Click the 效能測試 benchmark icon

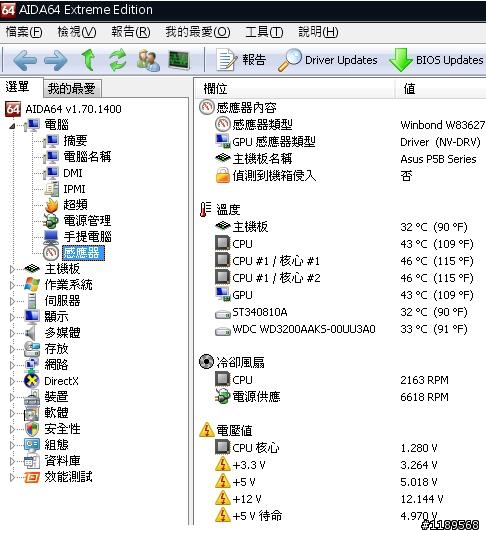click(x=32, y=477)
